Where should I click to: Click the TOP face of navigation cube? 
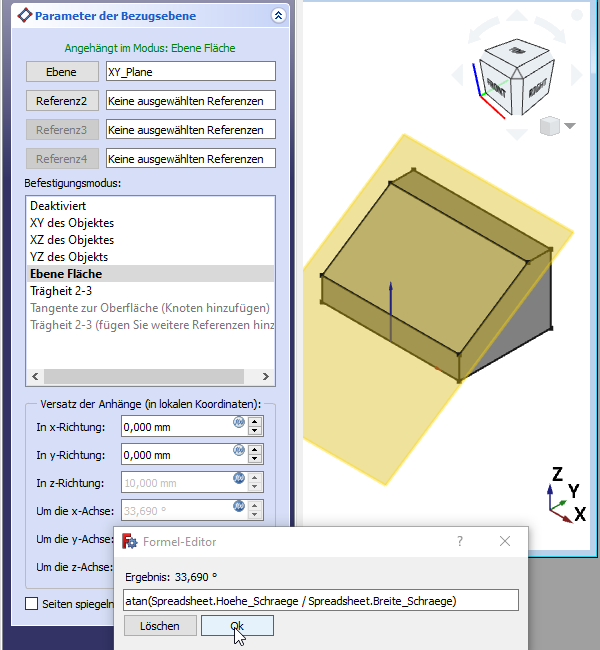516,52
